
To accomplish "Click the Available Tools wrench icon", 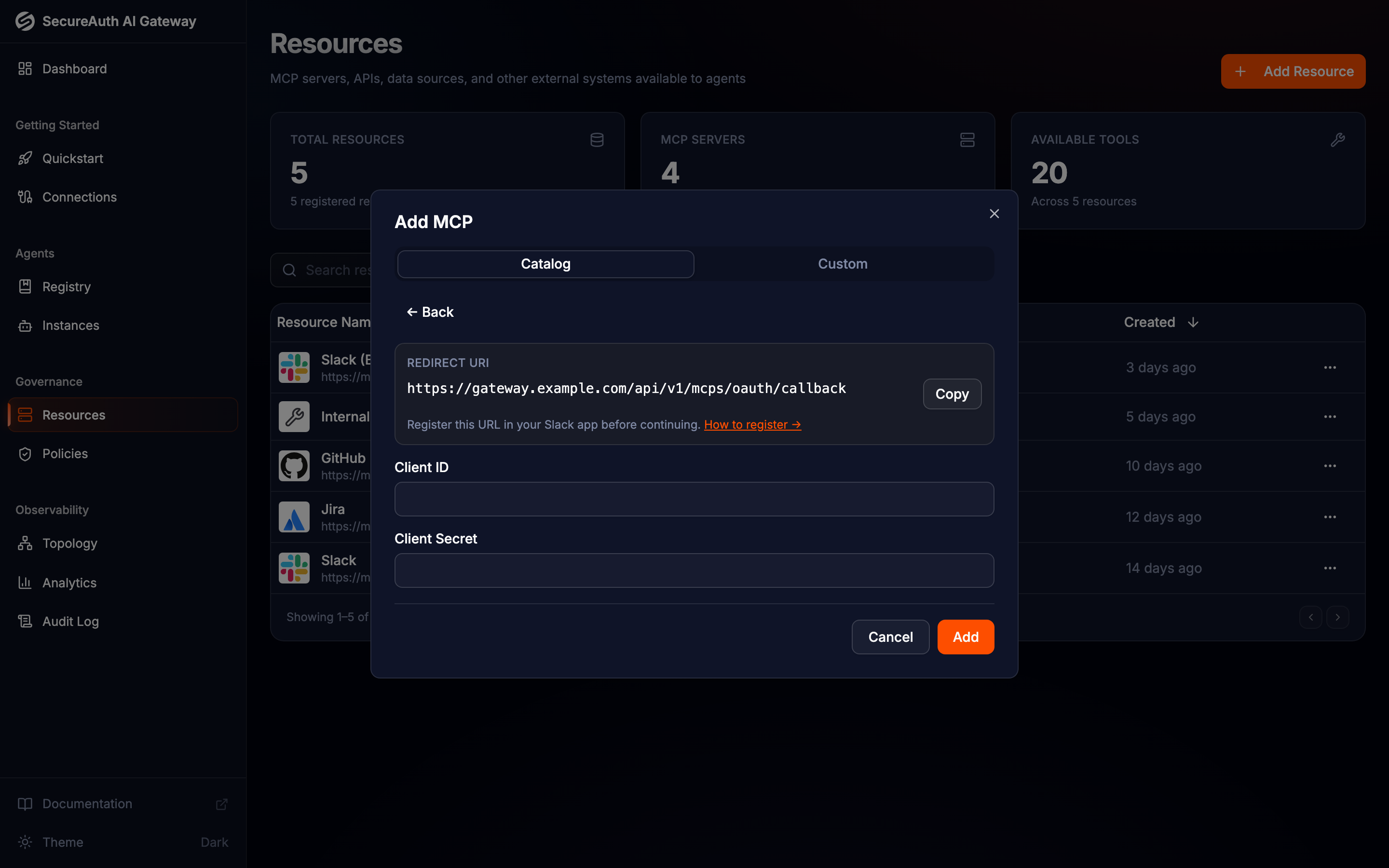I will [x=1337, y=139].
